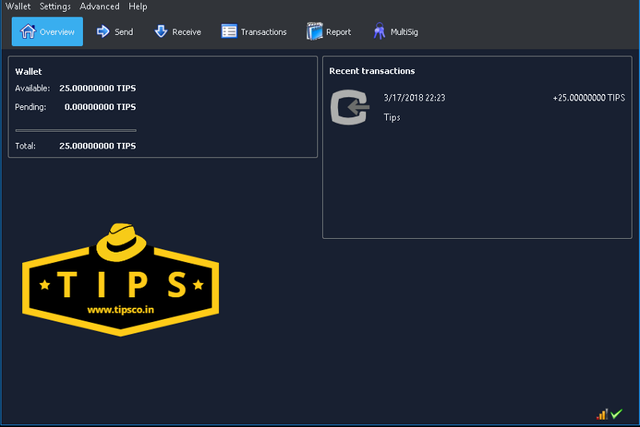Check the network connections signal icon
This screenshot has width=640, height=427.
[602, 414]
